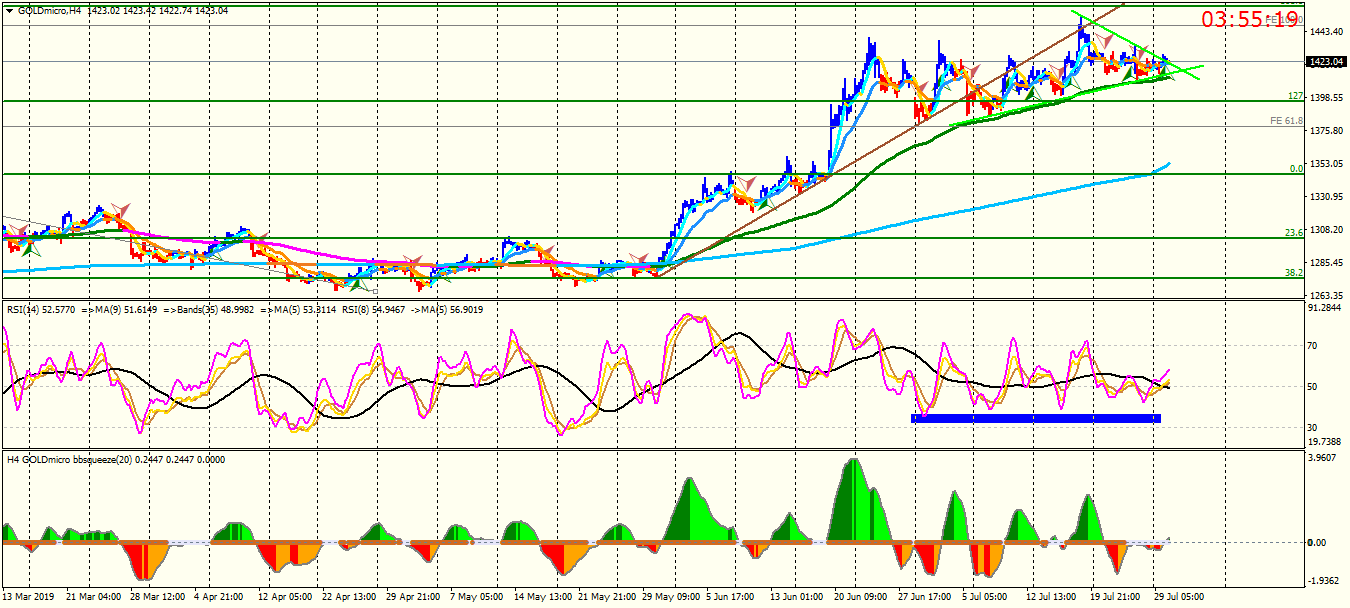Screen dimensions: 1350x608
Task: Click bbsqueeze scale value 0.00
Action: tap(1318, 543)
